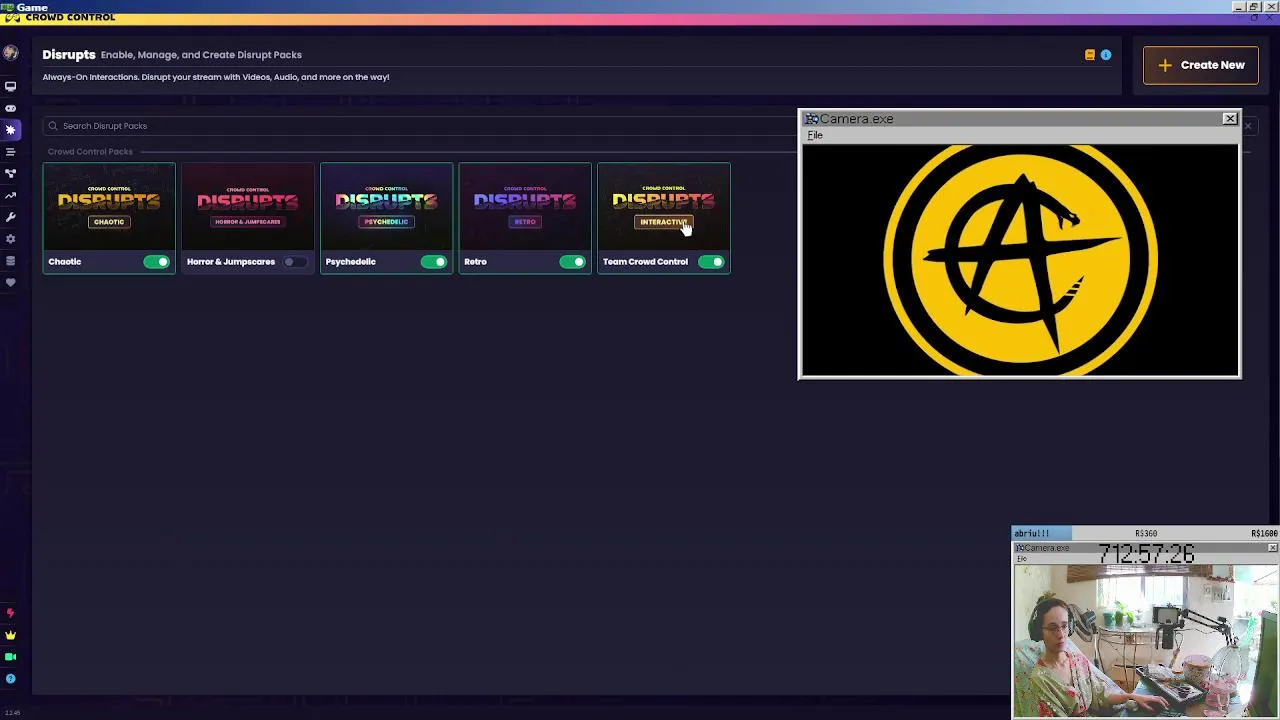The height and width of the screenshot is (720, 1280).
Task: Open the File menu in Camera.exe window
Action: (815, 135)
